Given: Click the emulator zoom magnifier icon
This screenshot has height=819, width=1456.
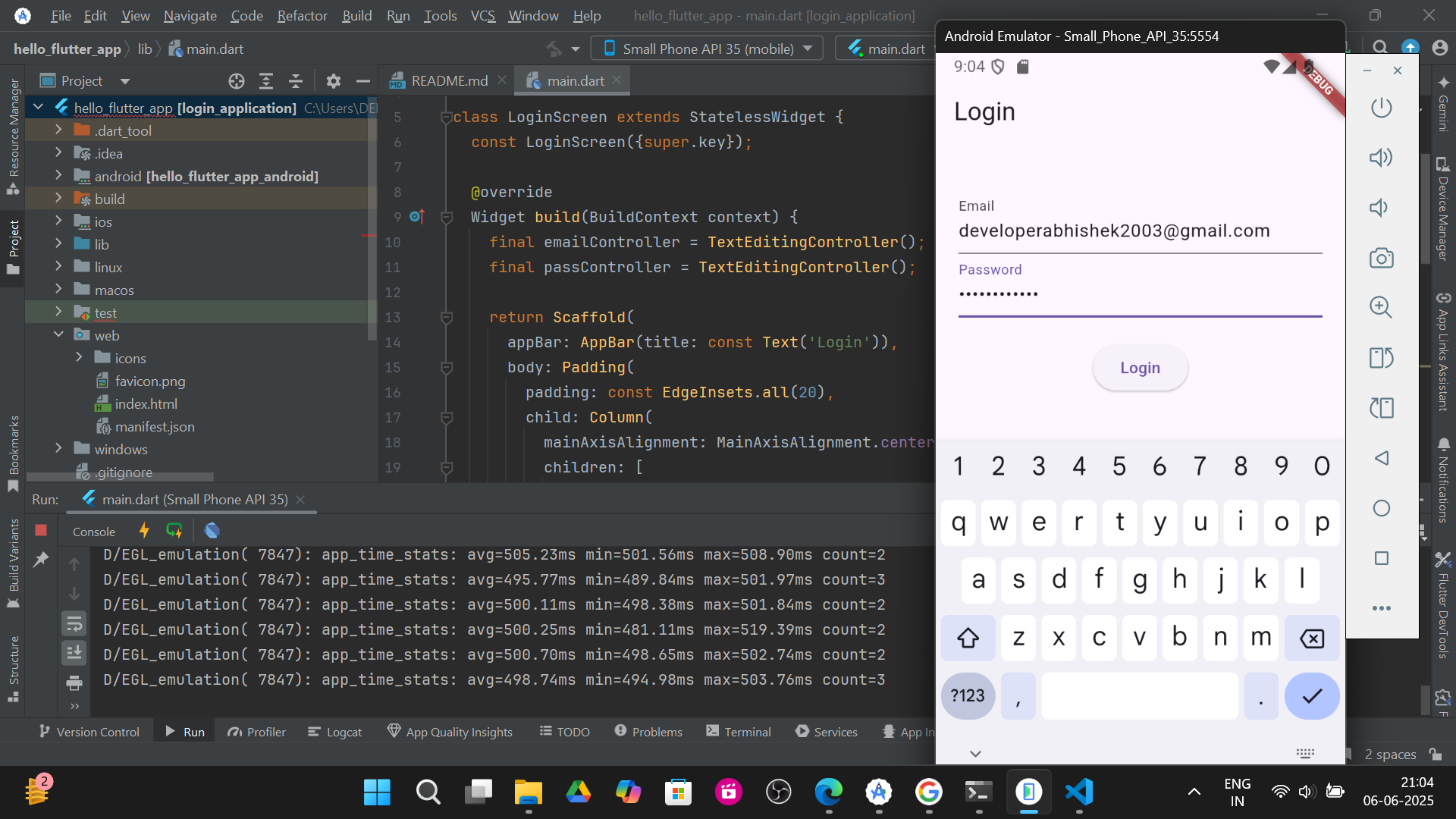Looking at the screenshot, I should click(x=1381, y=307).
